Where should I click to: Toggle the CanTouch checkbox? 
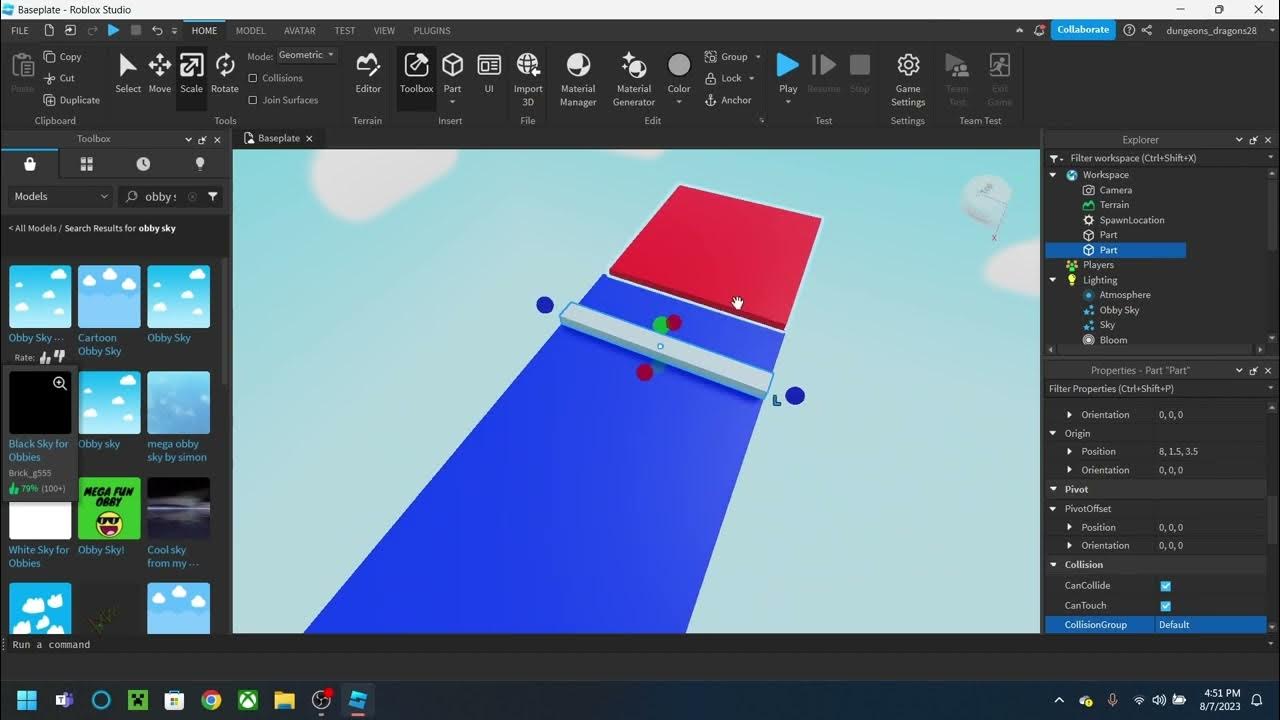pos(1165,606)
